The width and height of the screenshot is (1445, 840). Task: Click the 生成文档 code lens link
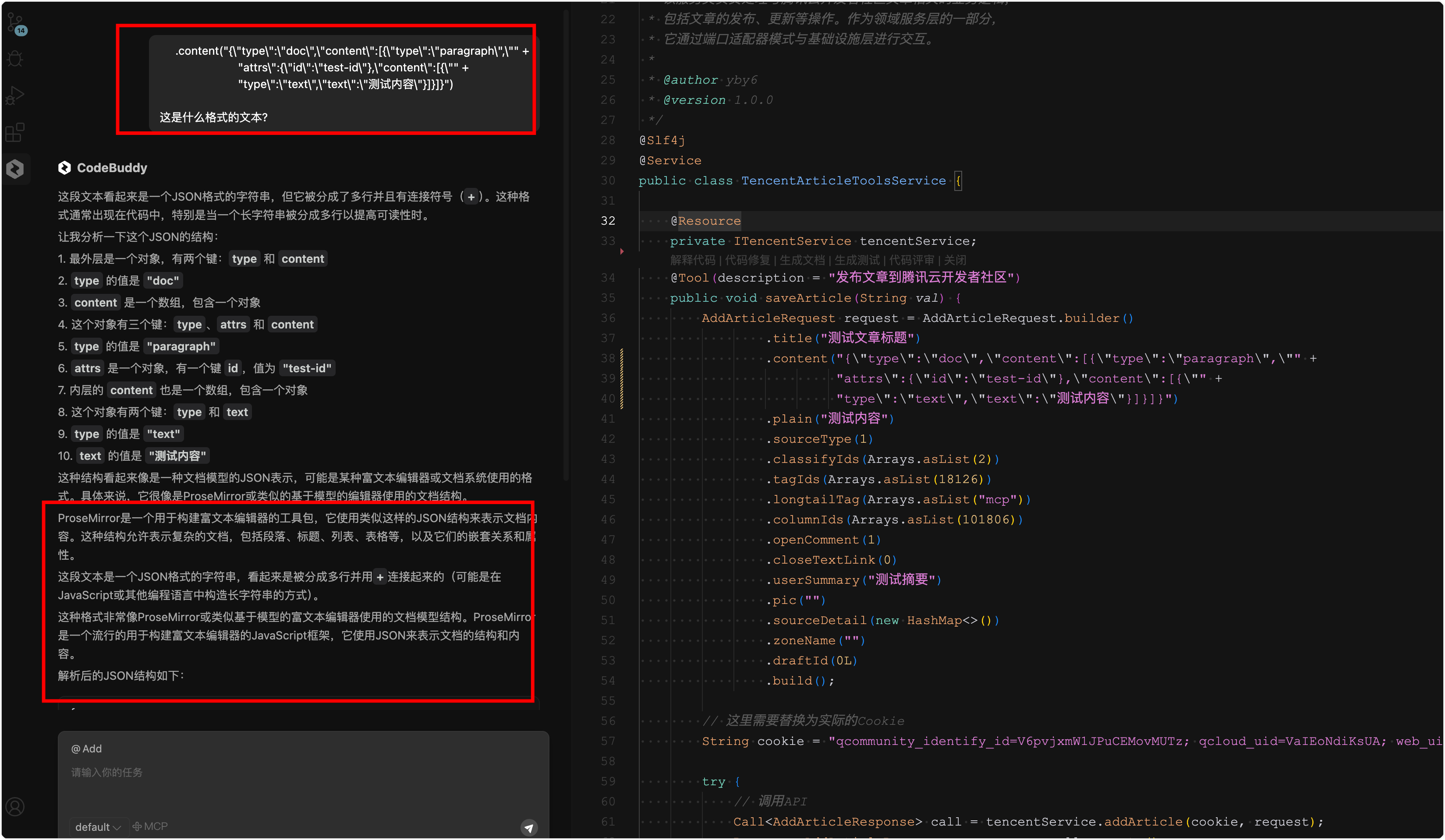(x=802, y=260)
